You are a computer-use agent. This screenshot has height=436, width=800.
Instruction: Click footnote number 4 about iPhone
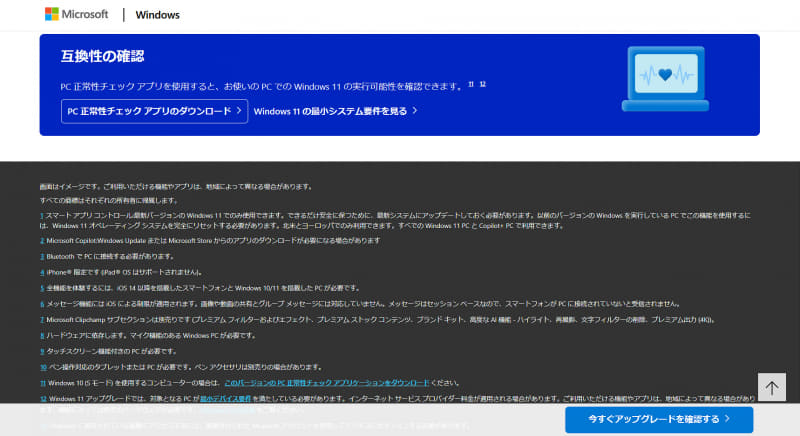coord(42,272)
